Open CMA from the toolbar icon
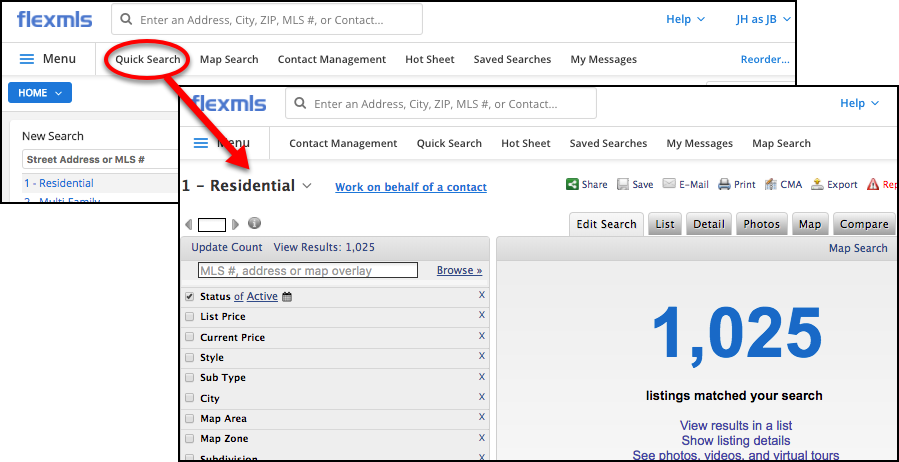 click(x=771, y=185)
